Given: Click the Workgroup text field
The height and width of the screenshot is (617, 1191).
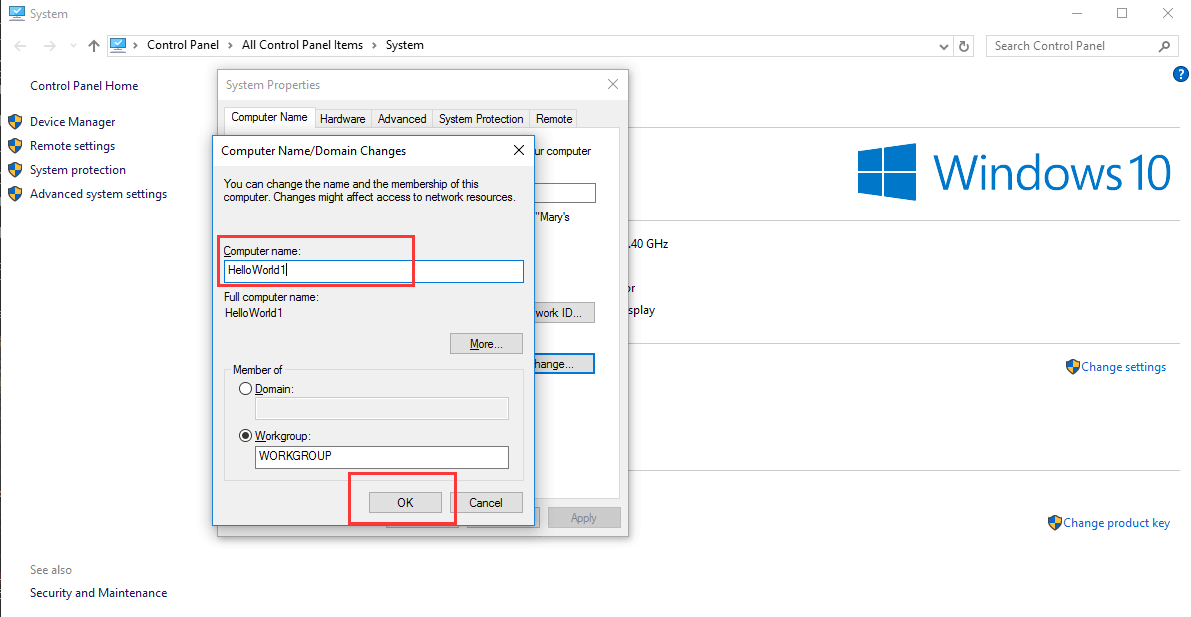Looking at the screenshot, I should tap(382, 457).
